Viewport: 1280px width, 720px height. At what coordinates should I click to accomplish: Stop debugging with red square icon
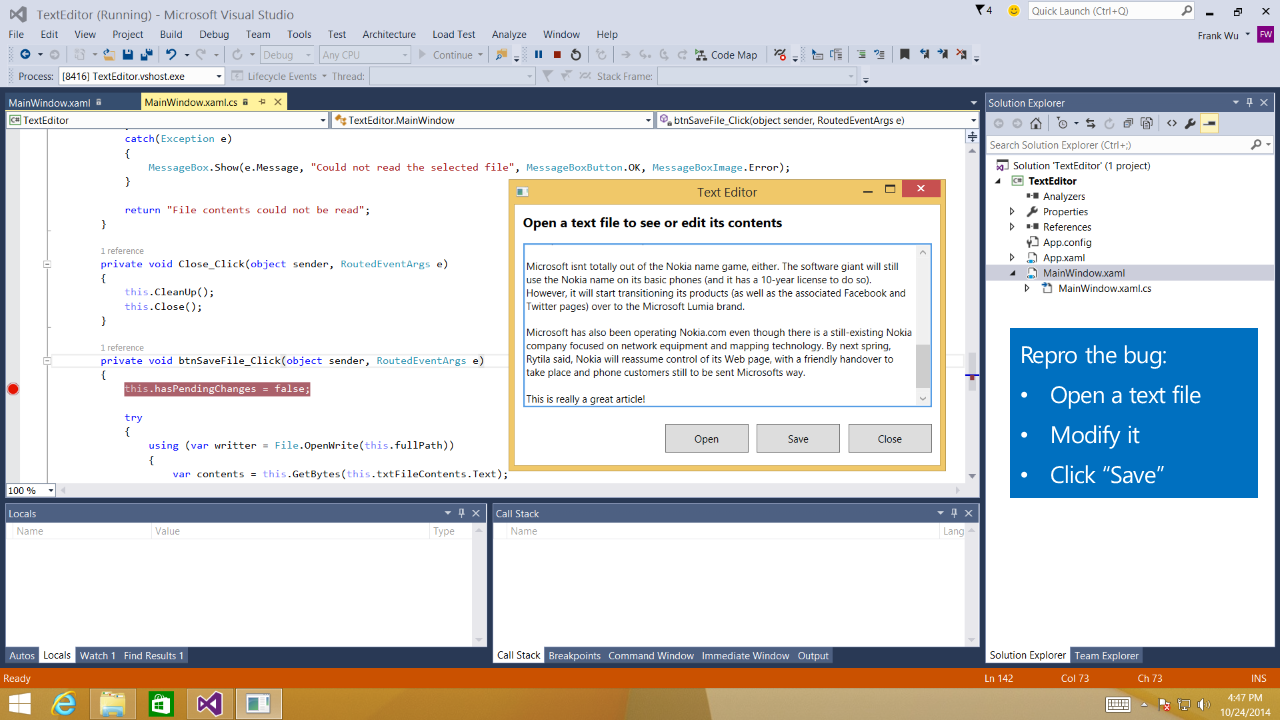point(557,54)
